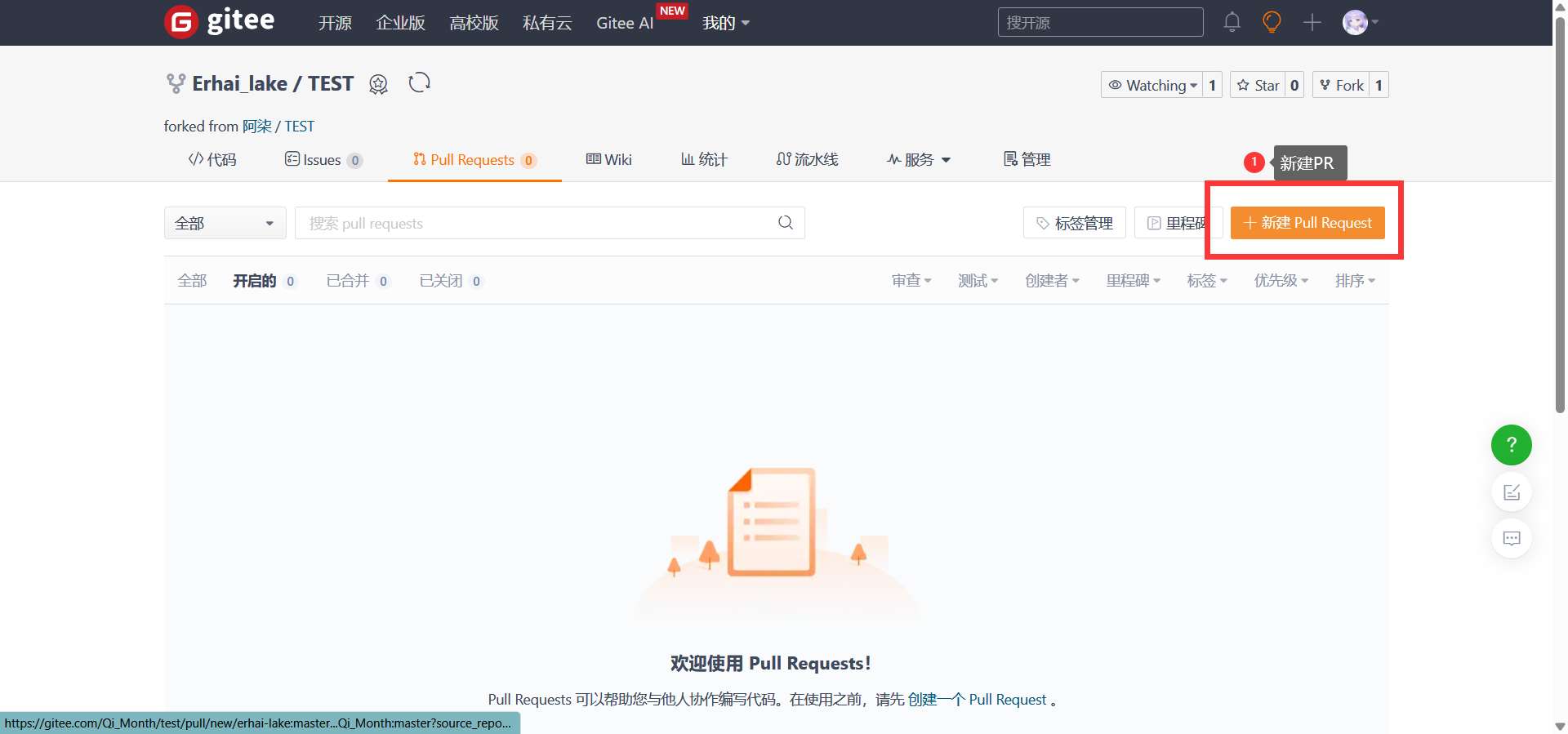Open the floating chat message icon

pos(1511,539)
